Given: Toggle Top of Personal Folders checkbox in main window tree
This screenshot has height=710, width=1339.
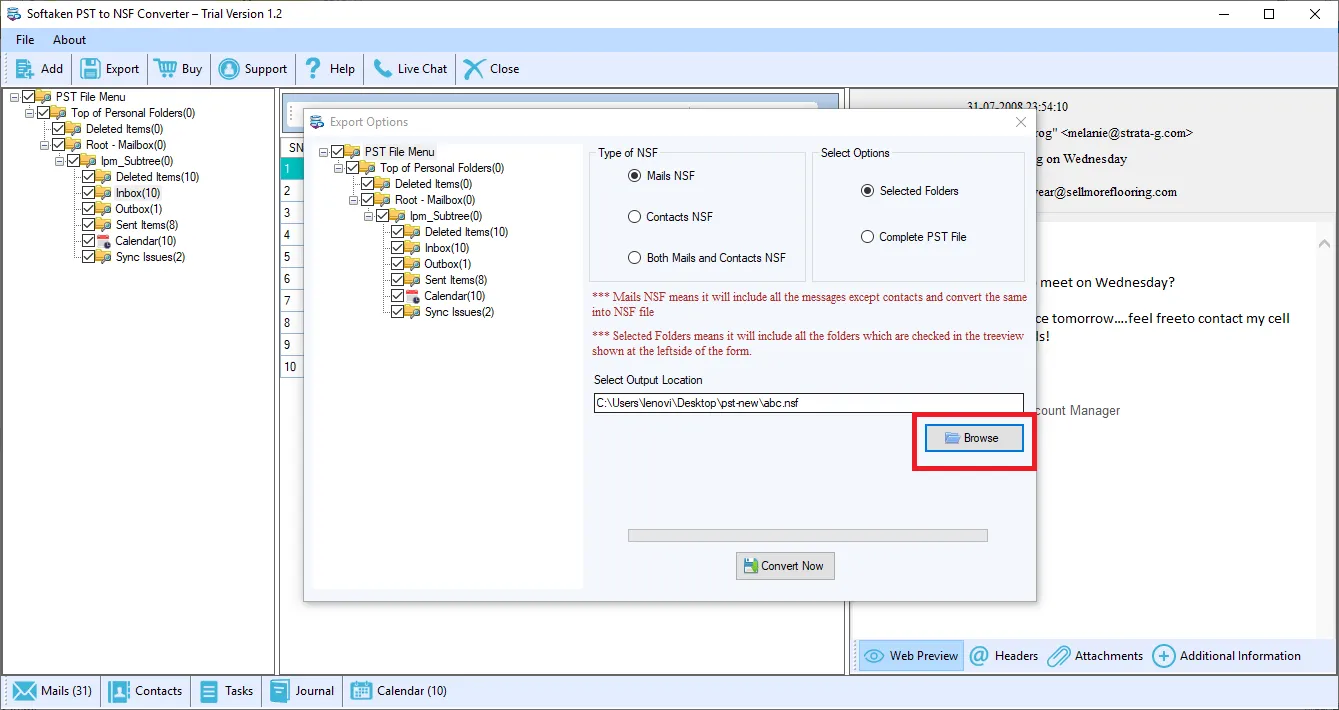Looking at the screenshot, I should pyautogui.click(x=43, y=113).
